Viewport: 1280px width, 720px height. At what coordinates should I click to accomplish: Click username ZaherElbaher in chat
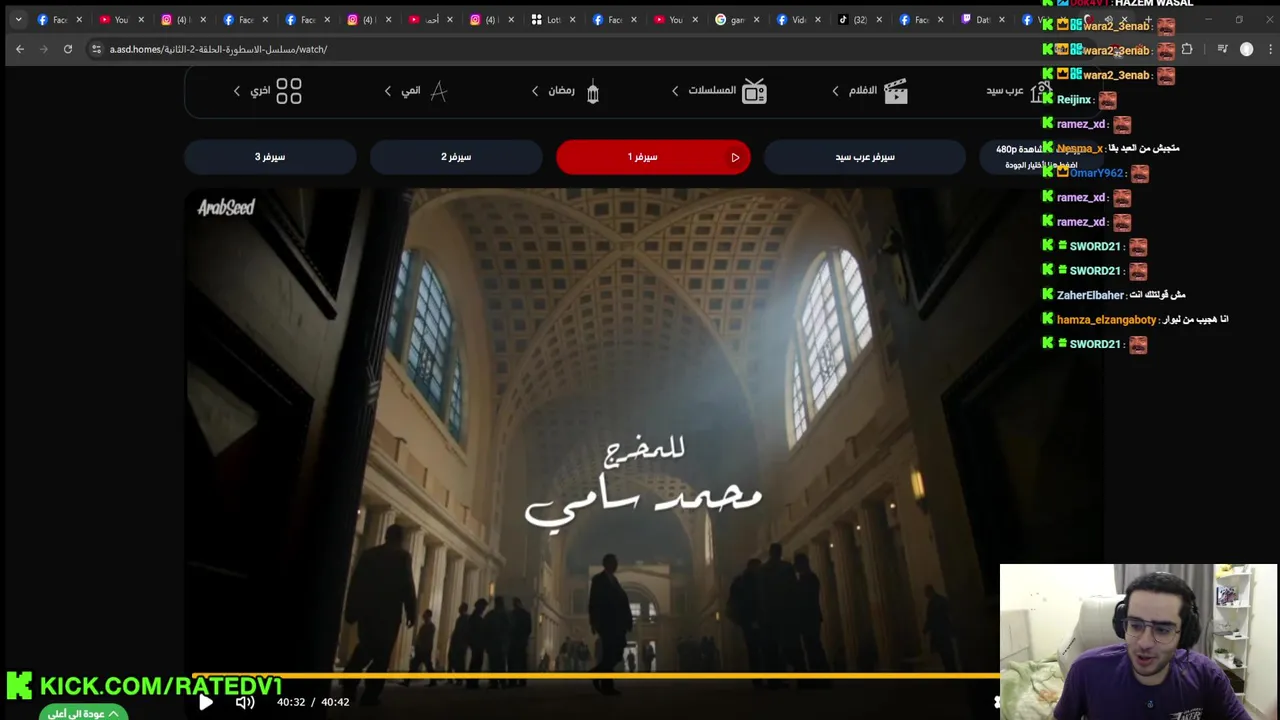pos(1090,295)
